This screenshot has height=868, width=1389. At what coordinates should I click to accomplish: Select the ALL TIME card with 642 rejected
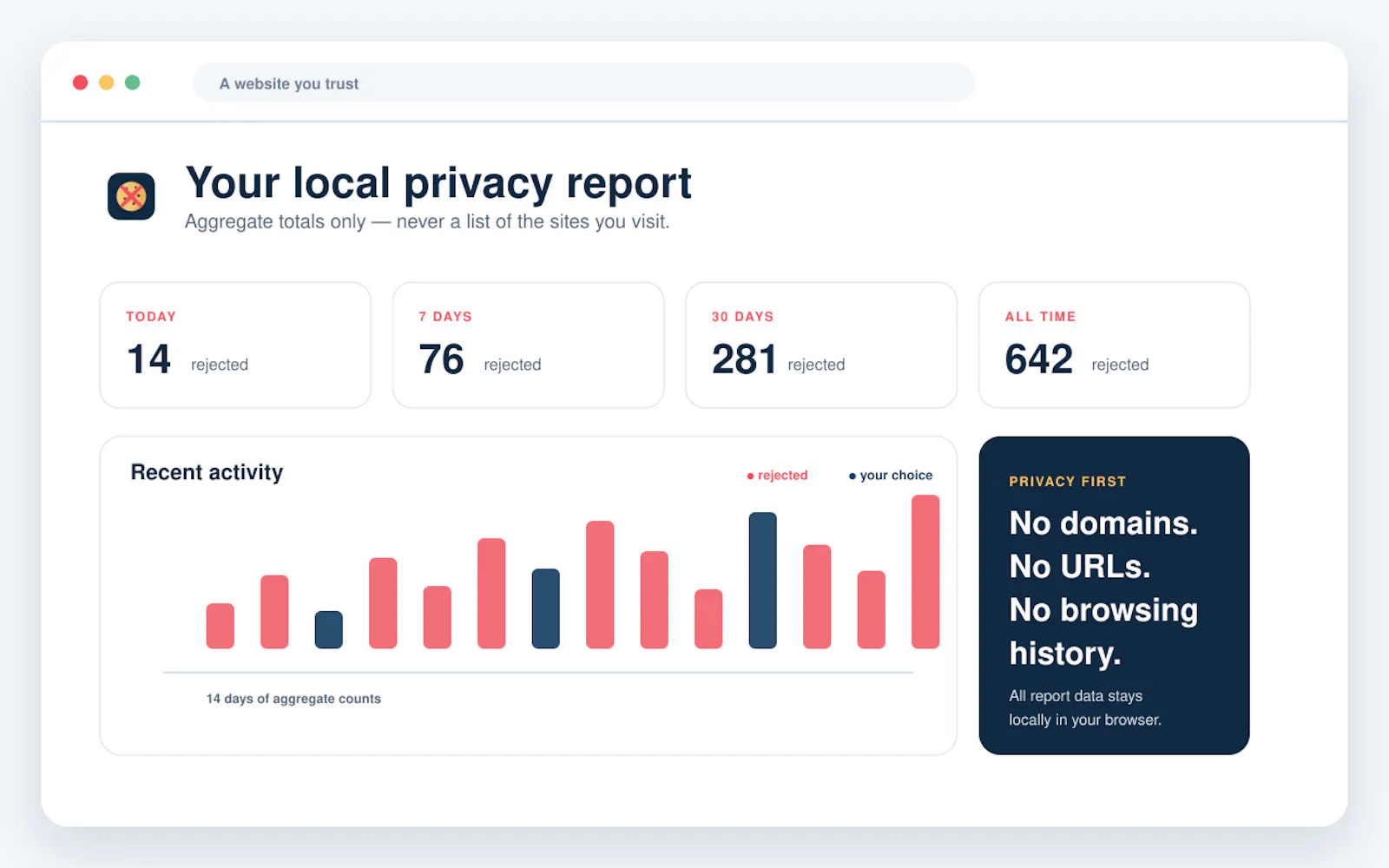pos(1114,345)
